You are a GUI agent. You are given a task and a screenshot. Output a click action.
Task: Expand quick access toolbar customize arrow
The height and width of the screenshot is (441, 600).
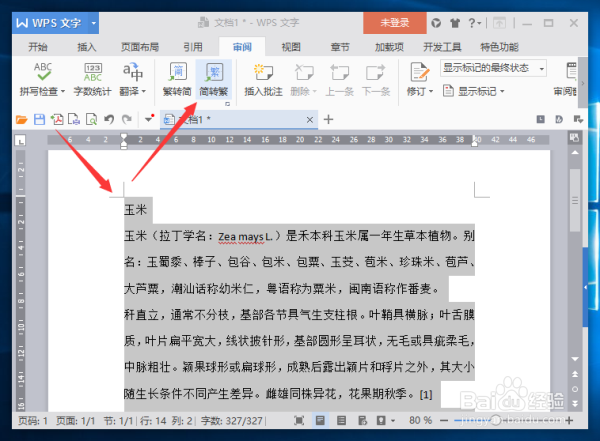(x=148, y=119)
